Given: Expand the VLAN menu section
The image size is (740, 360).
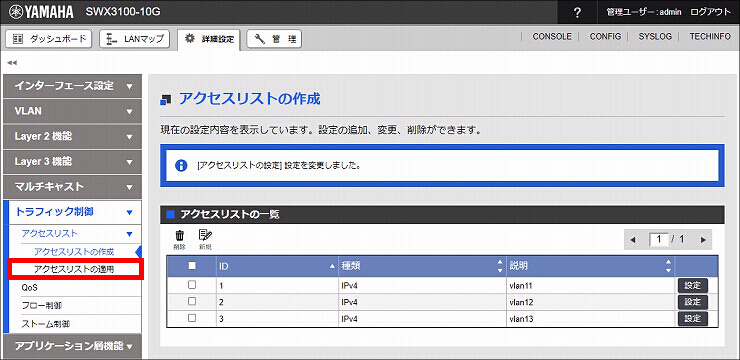Looking at the screenshot, I should click(72, 111).
